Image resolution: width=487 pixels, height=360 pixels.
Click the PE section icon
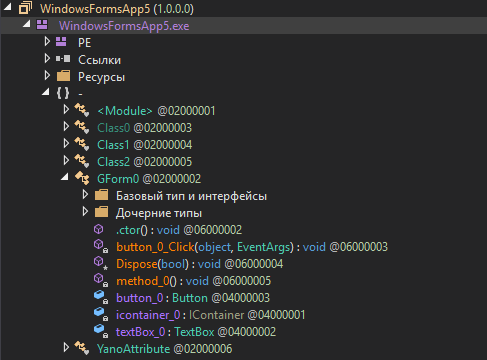point(61,41)
